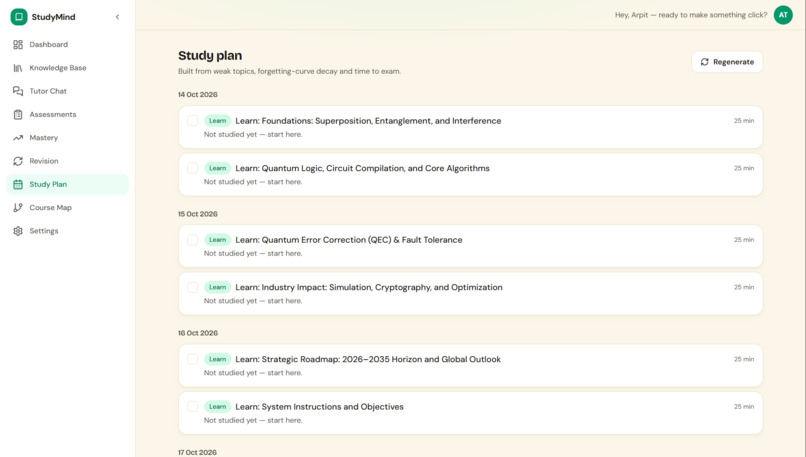
Task: Check off Quantum Logic, Circuit Compilation task
Action: pyautogui.click(x=192, y=168)
